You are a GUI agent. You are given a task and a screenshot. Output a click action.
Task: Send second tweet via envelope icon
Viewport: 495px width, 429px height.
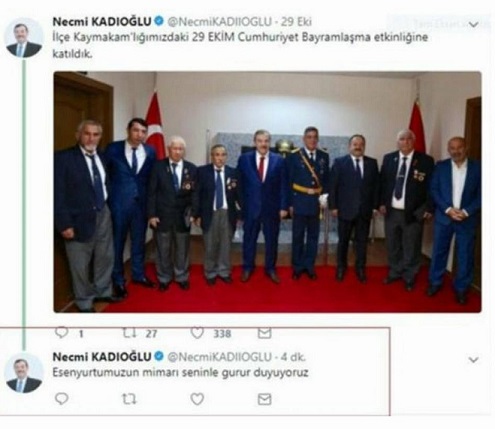[x=264, y=399]
